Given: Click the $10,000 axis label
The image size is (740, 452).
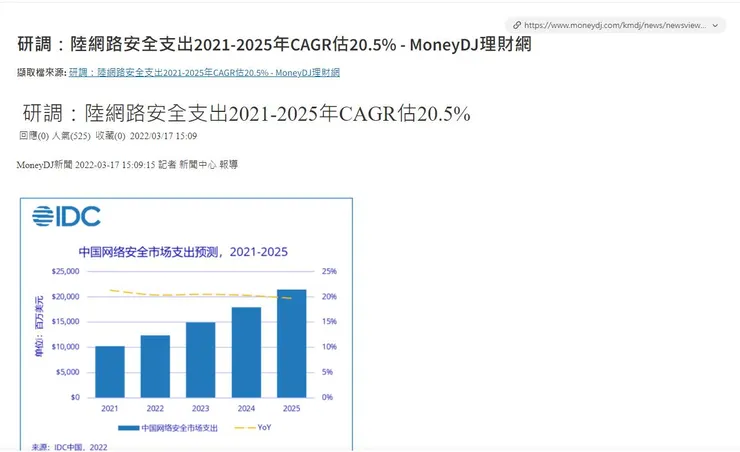Looking at the screenshot, I should point(66,347).
